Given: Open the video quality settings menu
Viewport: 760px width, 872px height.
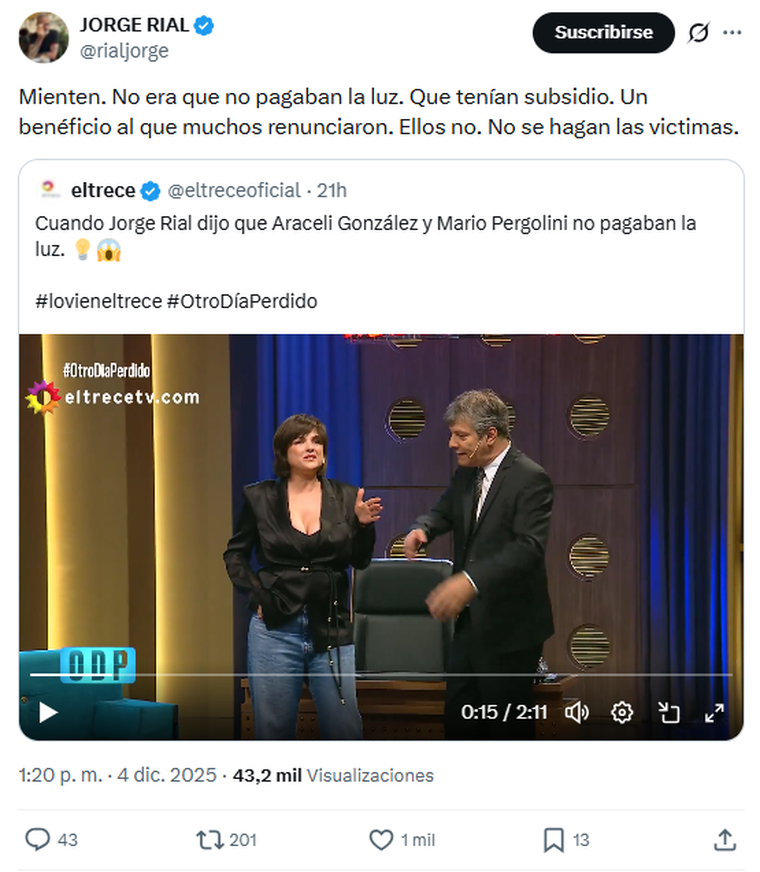Looking at the screenshot, I should [622, 714].
